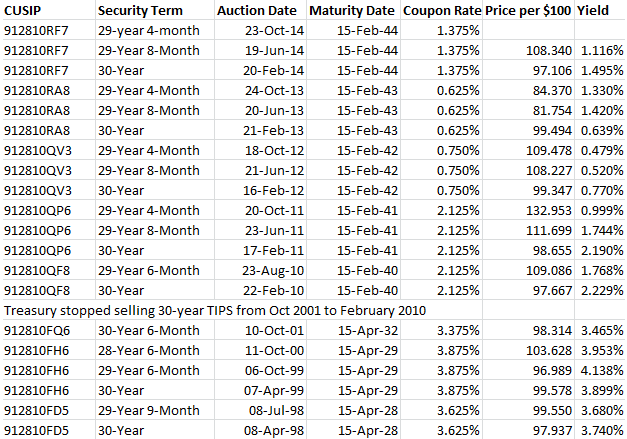Select the Auction Date column header
This screenshot has height=439, width=627.
pos(257,12)
